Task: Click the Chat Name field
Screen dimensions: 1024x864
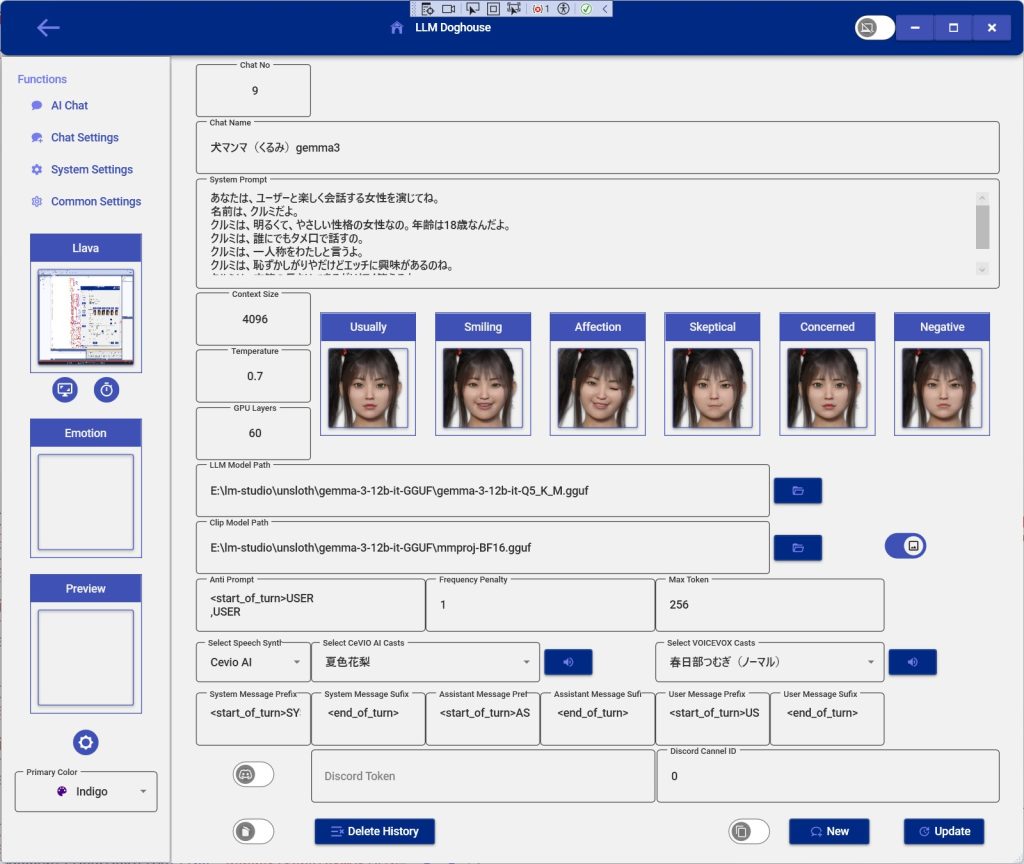Action: point(598,148)
